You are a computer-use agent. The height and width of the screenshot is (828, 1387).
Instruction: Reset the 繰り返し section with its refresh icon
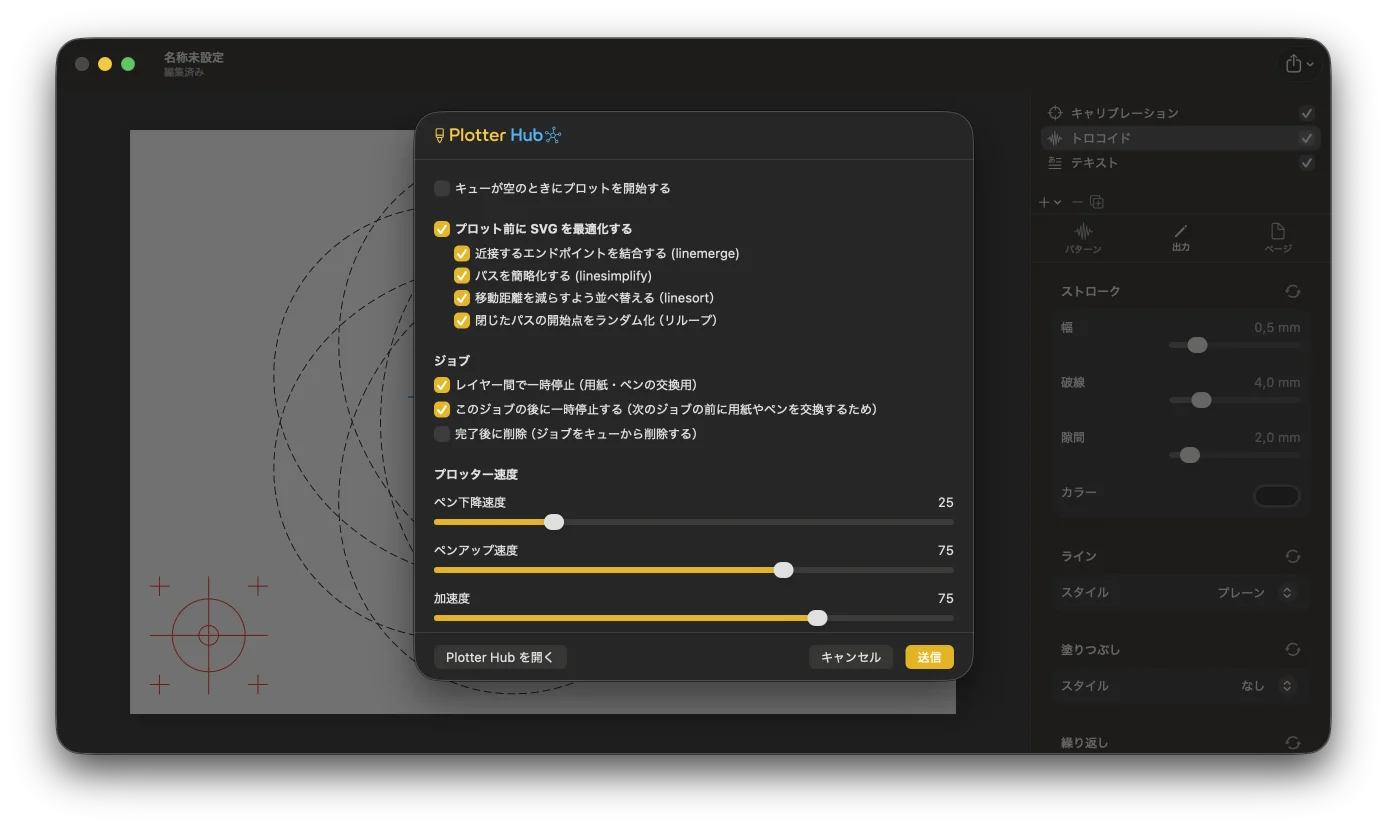point(1293,743)
